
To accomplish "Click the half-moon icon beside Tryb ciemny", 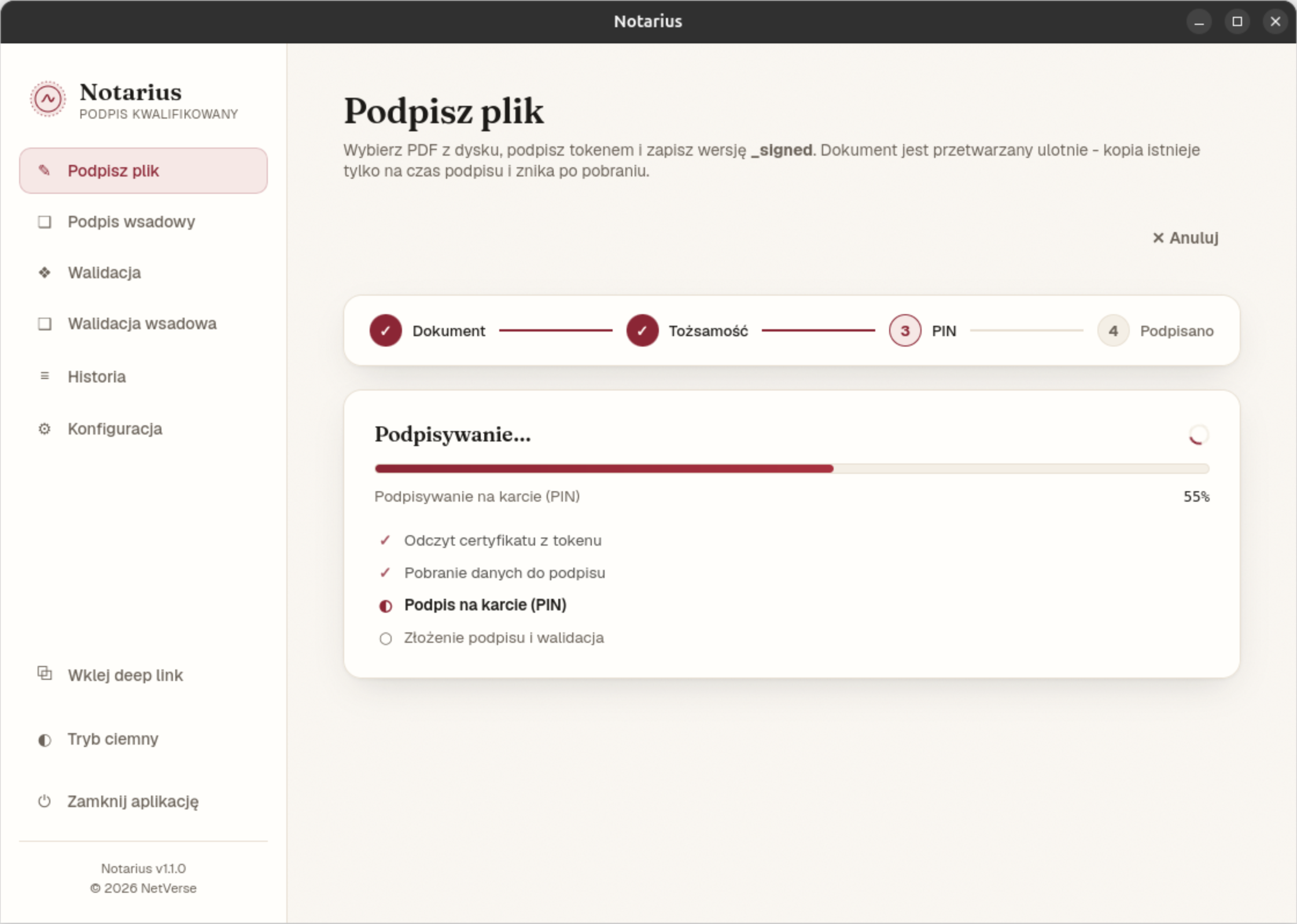I will [45, 740].
